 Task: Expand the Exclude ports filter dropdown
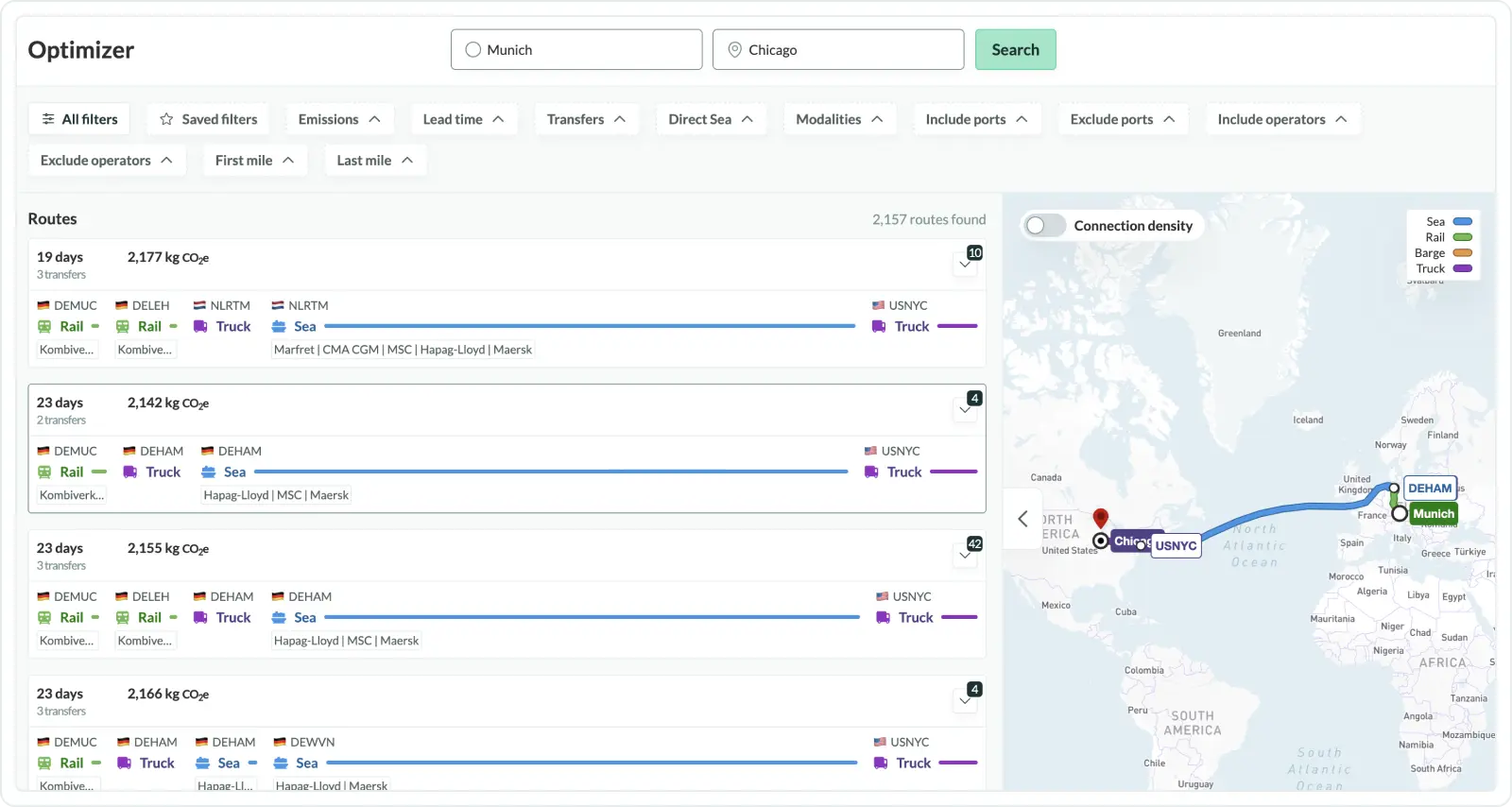[1122, 119]
